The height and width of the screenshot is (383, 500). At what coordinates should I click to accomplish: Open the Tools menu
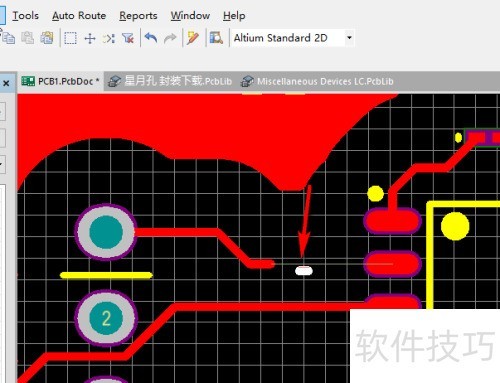pyautogui.click(x=25, y=15)
